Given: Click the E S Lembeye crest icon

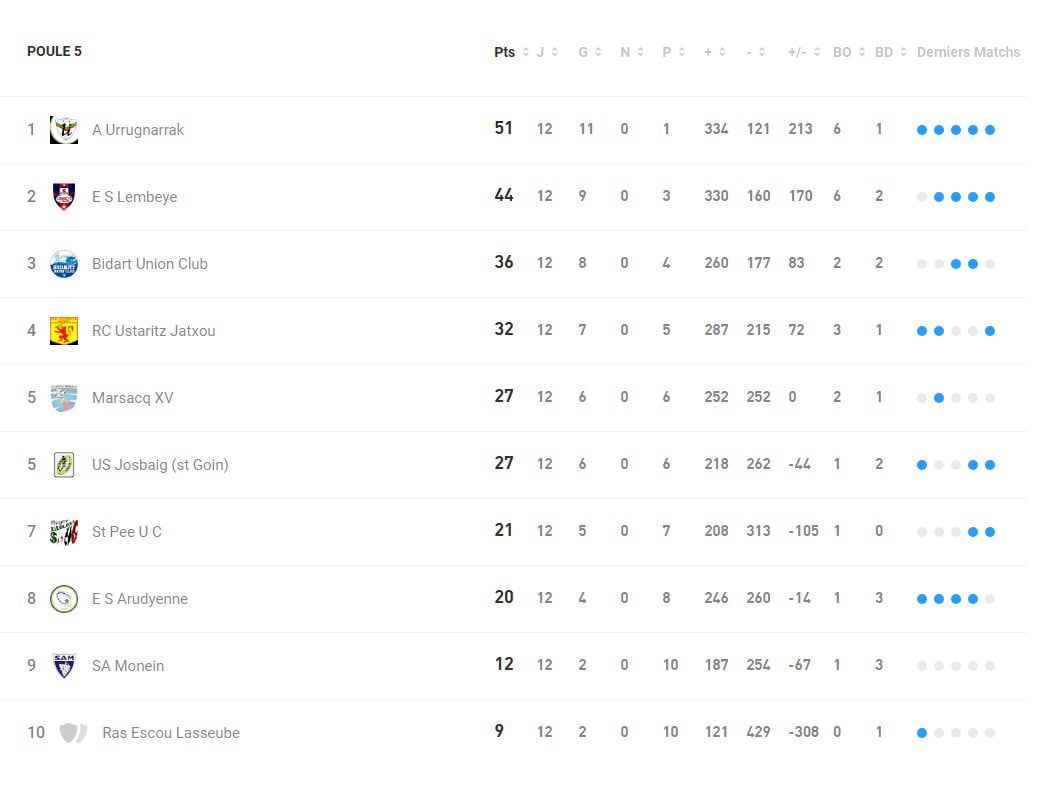Looking at the screenshot, I should pyautogui.click(x=64, y=196).
